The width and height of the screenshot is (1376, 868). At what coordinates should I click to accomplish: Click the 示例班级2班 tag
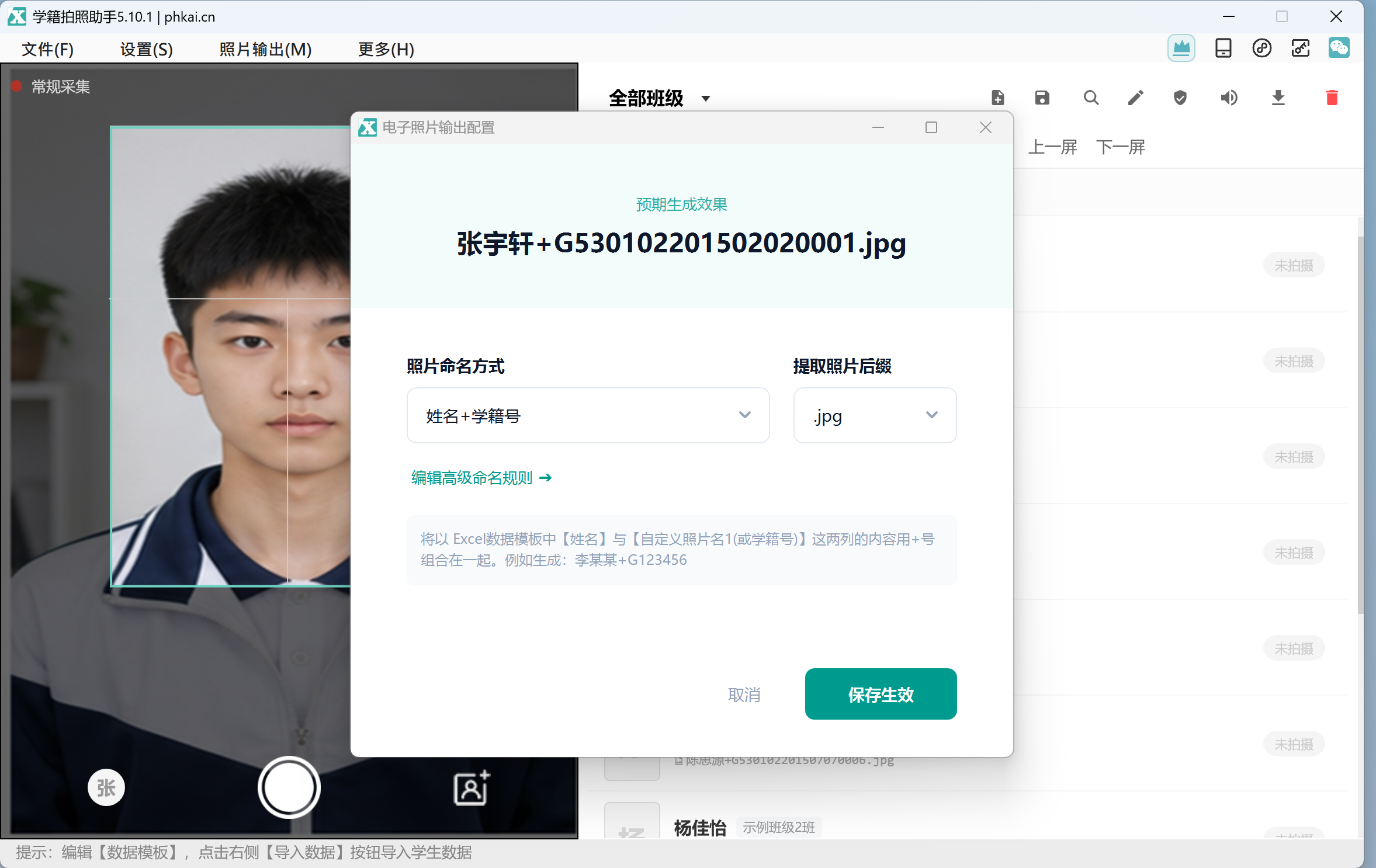pyautogui.click(x=778, y=827)
